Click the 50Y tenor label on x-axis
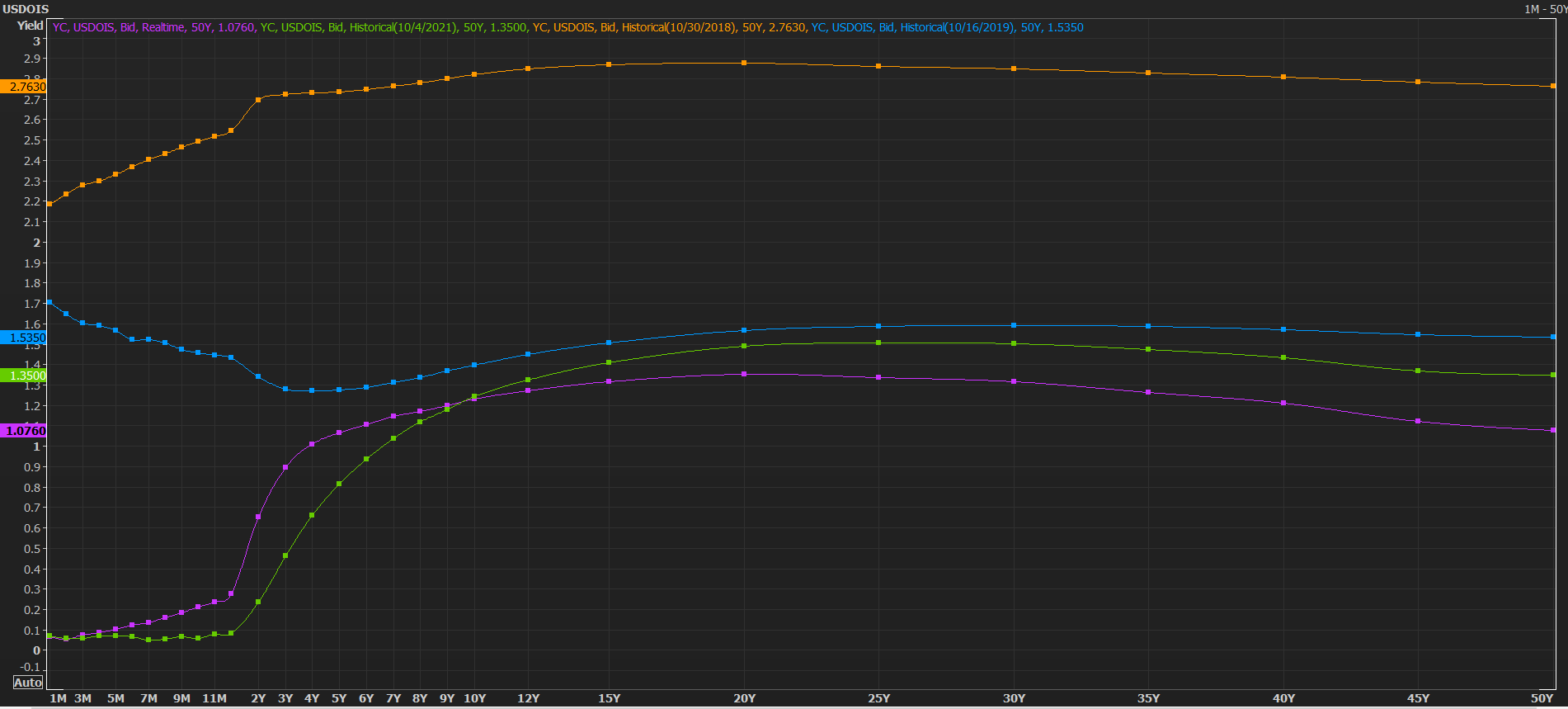The width and height of the screenshot is (1568, 709). pyautogui.click(x=1542, y=698)
